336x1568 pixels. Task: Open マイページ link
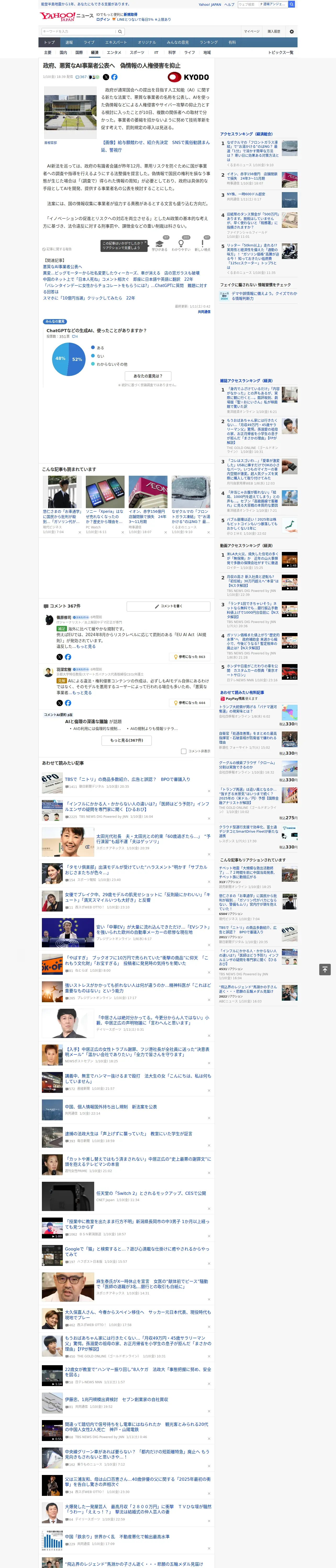point(252,32)
